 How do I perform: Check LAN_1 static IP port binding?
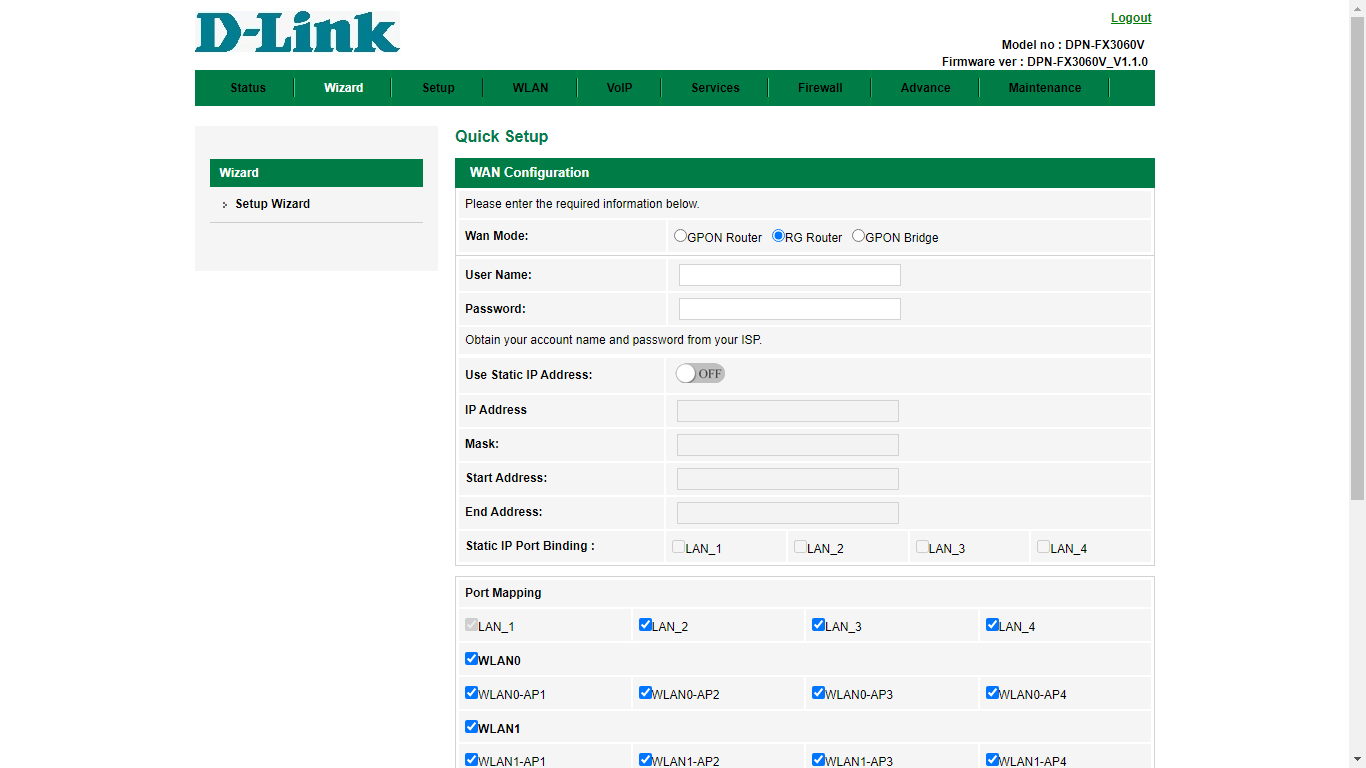pyautogui.click(x=678, y=547)
